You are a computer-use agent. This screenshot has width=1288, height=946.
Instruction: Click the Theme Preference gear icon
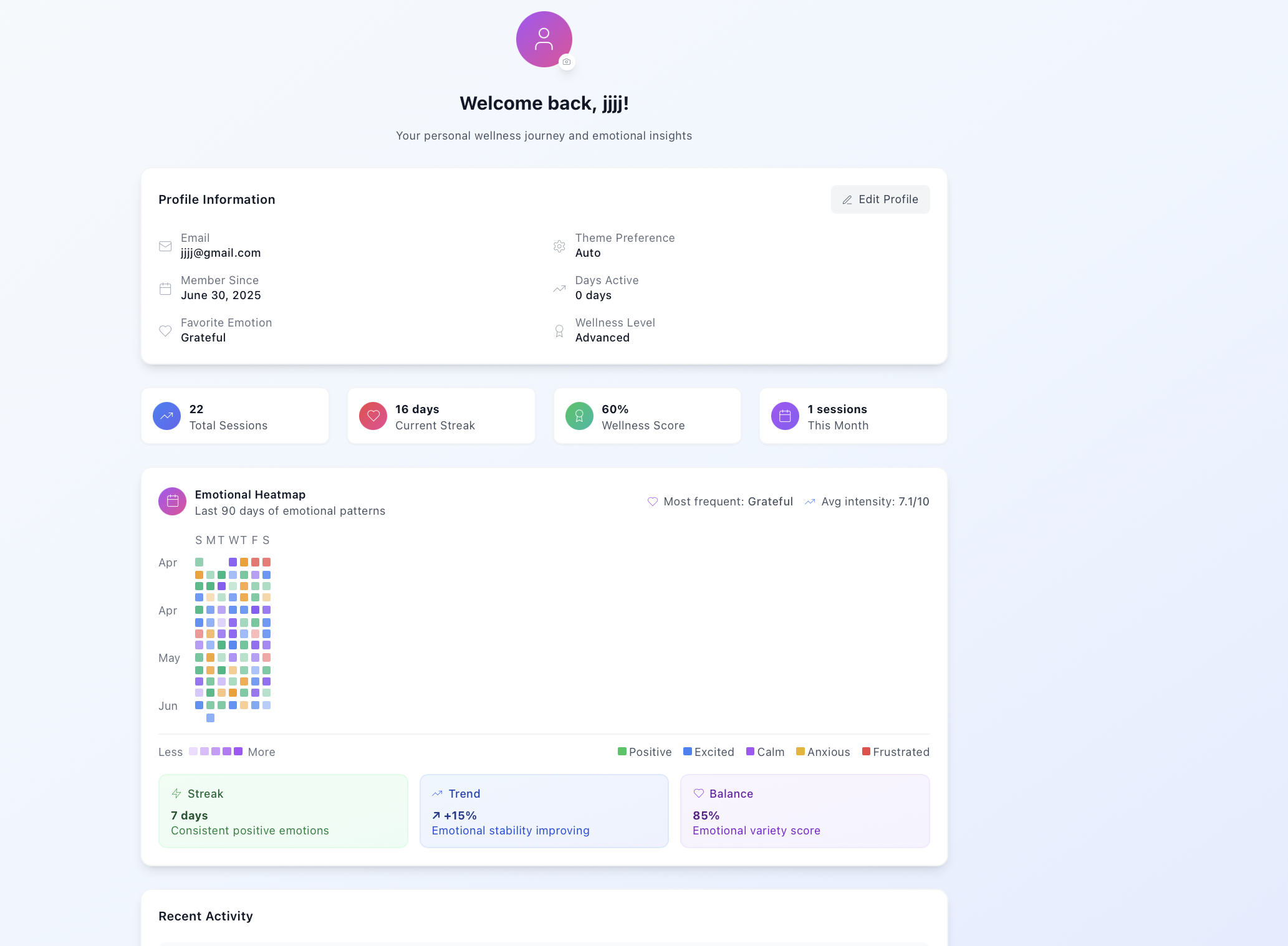pos(559,246)
